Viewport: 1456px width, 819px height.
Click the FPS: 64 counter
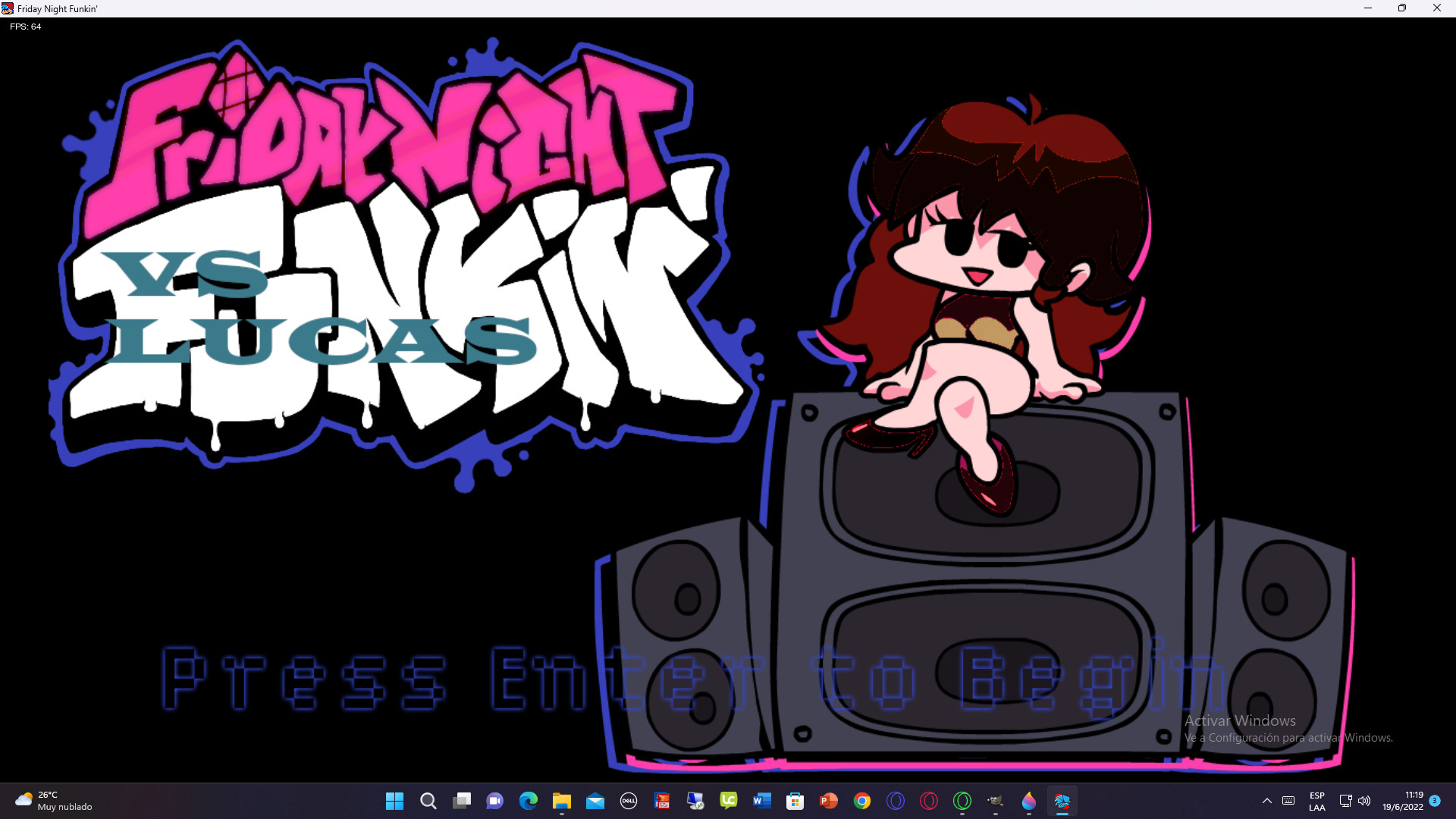pos(26,27)
